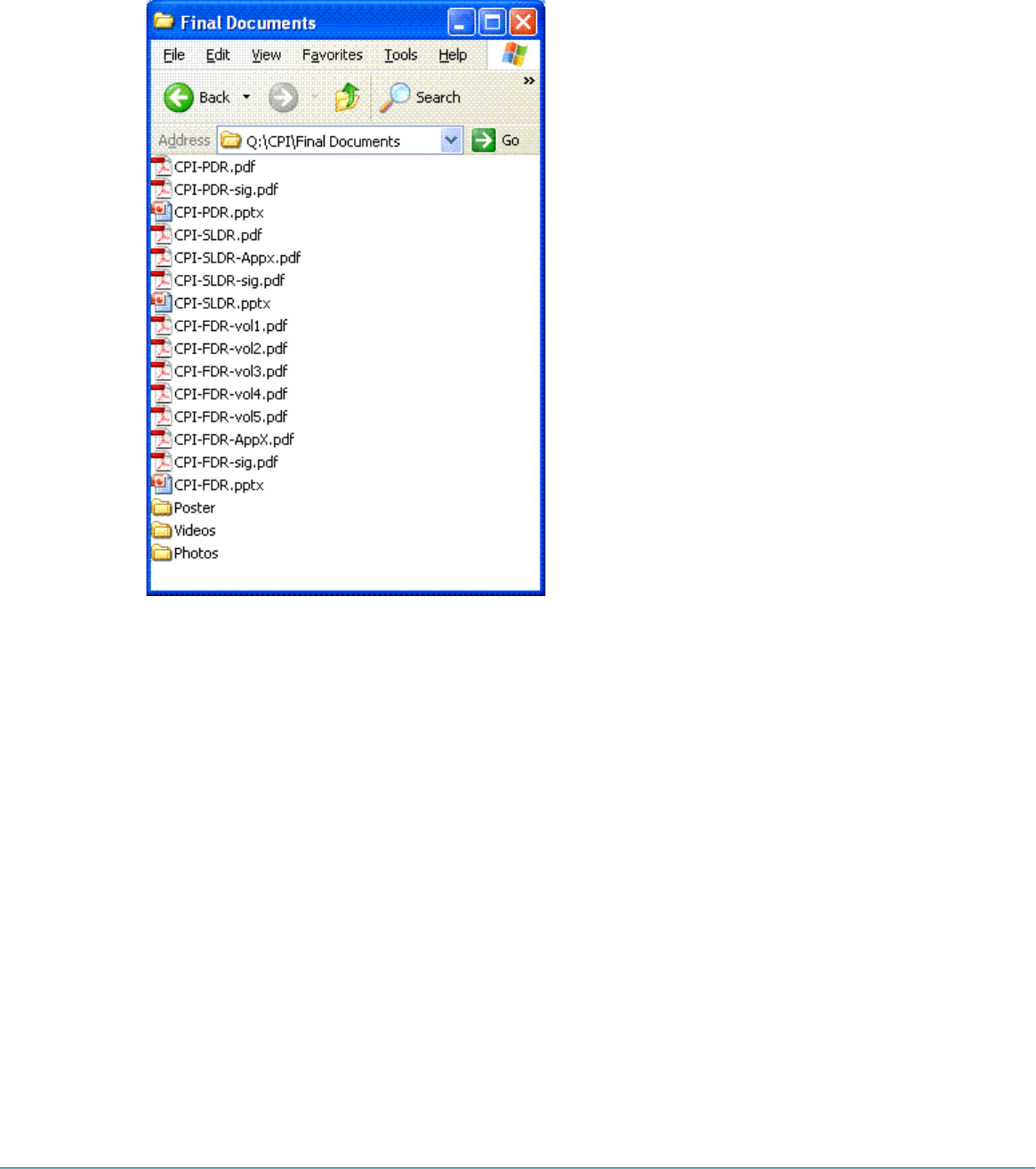Open the File menu
Image resolution: width=1036 pixels, height=1169 pixels.
click(x=174, y=55)
